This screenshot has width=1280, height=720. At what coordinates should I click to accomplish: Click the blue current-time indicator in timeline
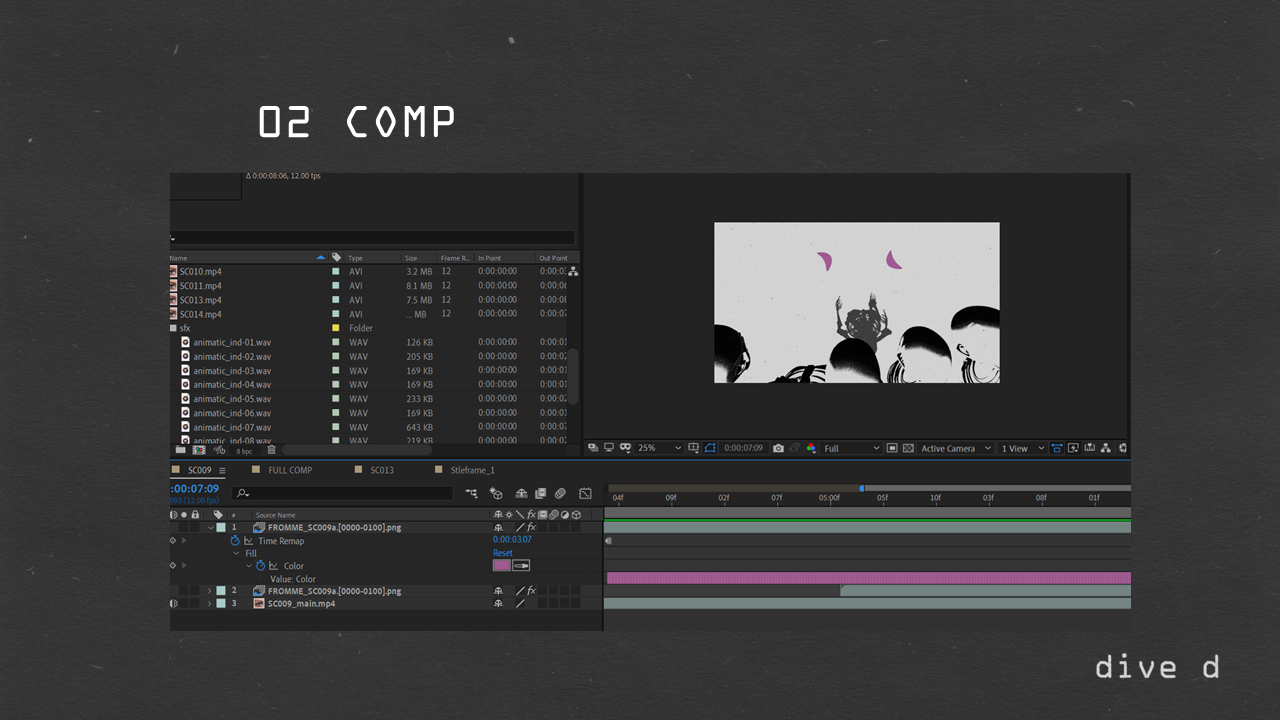coord(861,488)
